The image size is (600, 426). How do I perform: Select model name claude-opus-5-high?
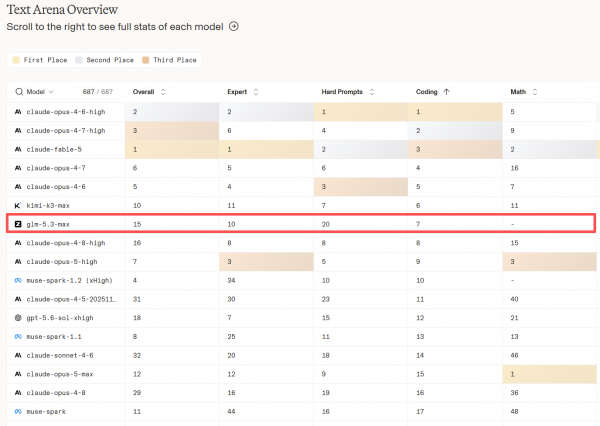tap(62, 262)
